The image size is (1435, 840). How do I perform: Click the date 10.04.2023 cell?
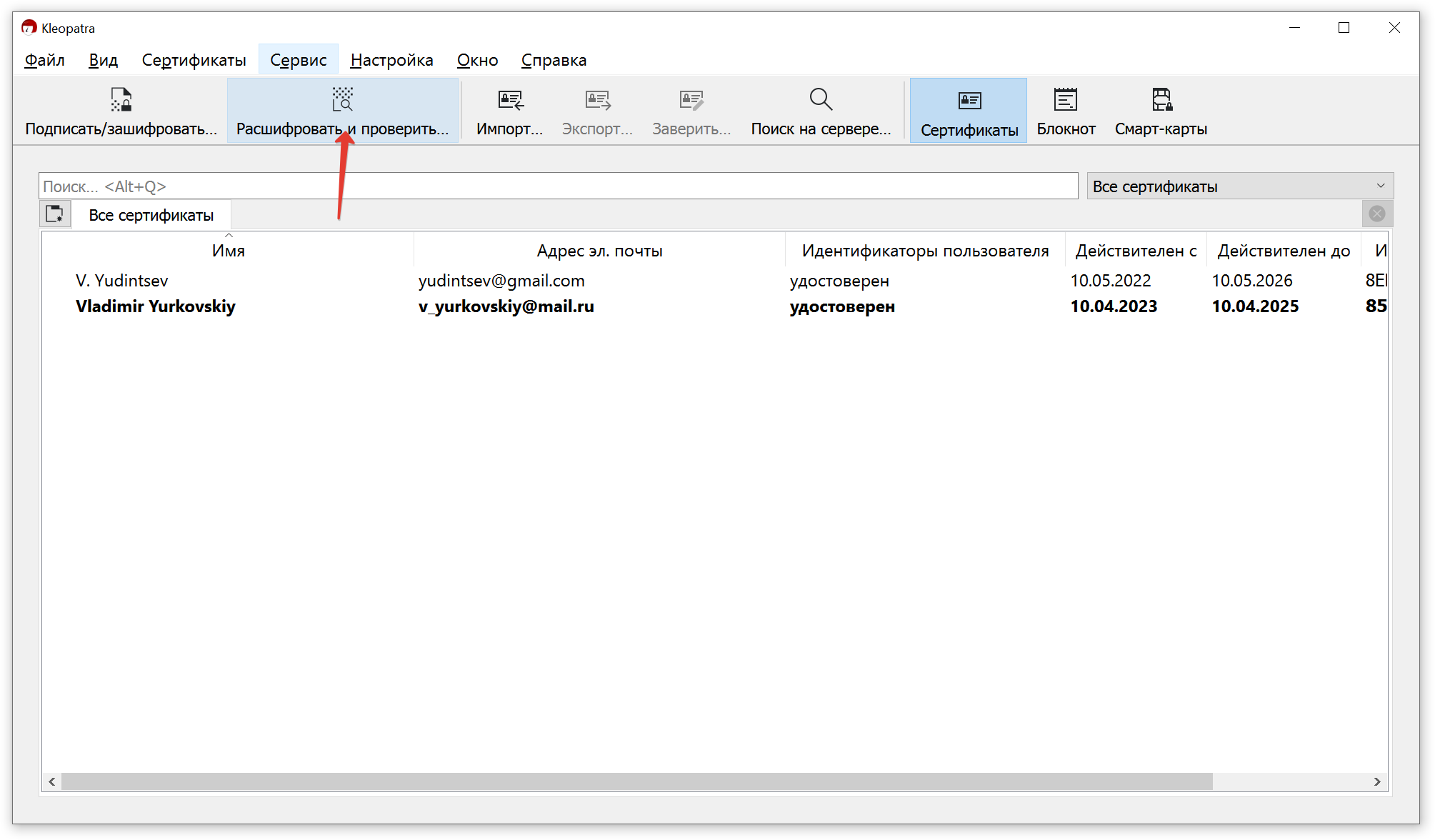1114,306
